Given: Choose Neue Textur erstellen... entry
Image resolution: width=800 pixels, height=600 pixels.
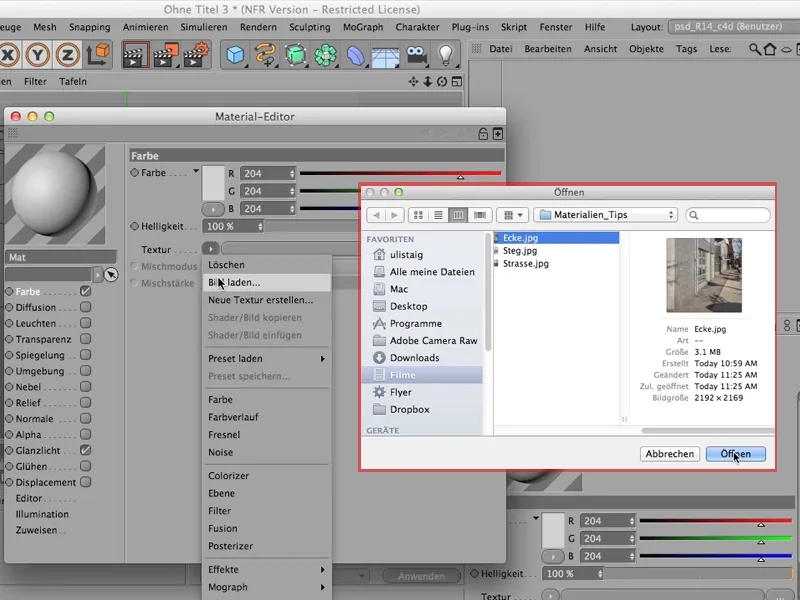Looking at the screenshot, I should click(267, 300).
